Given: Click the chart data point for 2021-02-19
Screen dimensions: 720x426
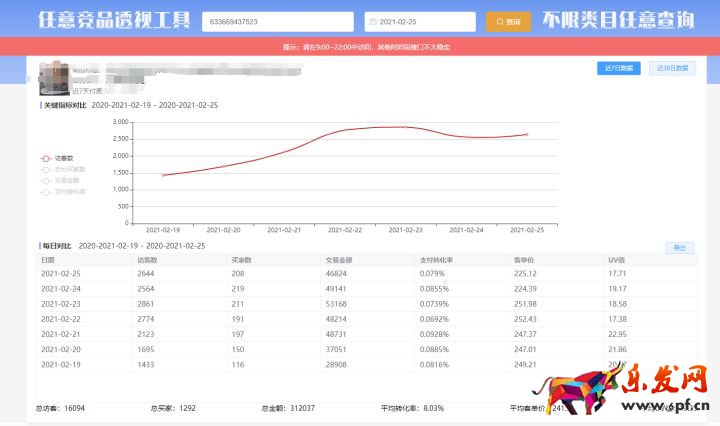Looking at the screenshot, I should click(x=163, y=175).
